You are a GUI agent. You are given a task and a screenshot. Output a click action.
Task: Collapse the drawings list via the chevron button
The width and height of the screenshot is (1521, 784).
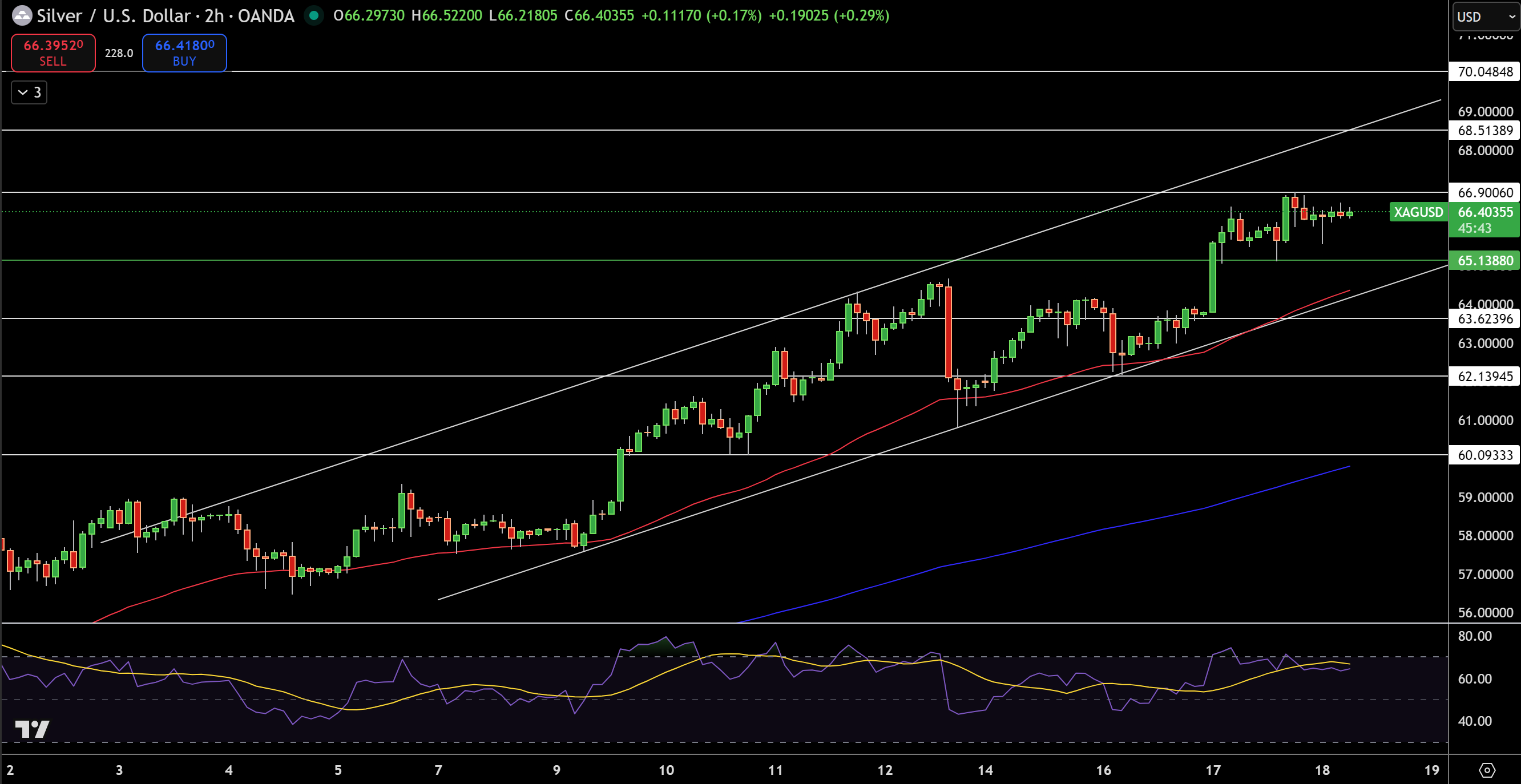[x=28, y=92]
